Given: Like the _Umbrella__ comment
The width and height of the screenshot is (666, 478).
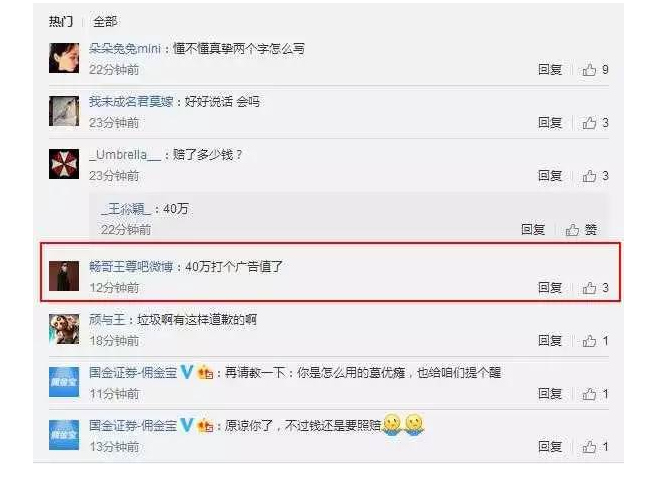Looking at the screenshot, I should (595, 175).
